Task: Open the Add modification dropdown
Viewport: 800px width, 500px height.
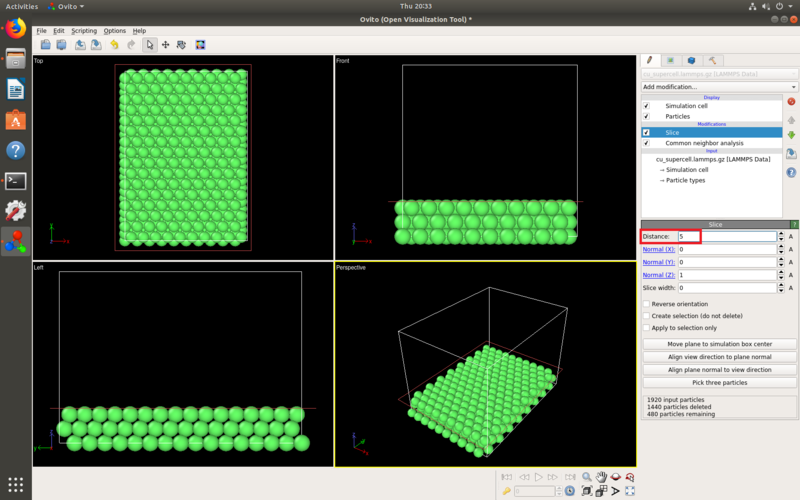Action: [x=719, y=87]
